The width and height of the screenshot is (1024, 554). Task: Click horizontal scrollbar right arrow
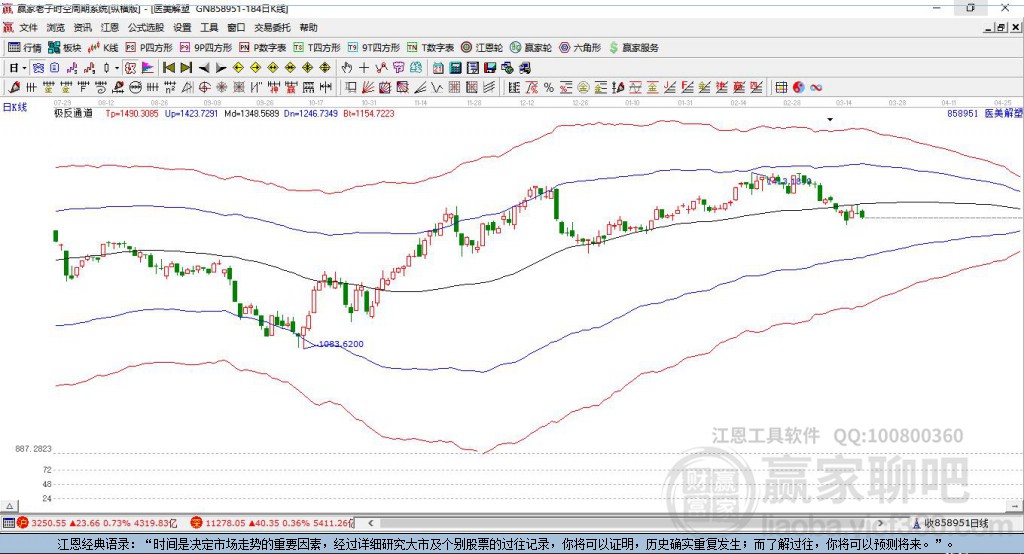(x=880, y=523)
